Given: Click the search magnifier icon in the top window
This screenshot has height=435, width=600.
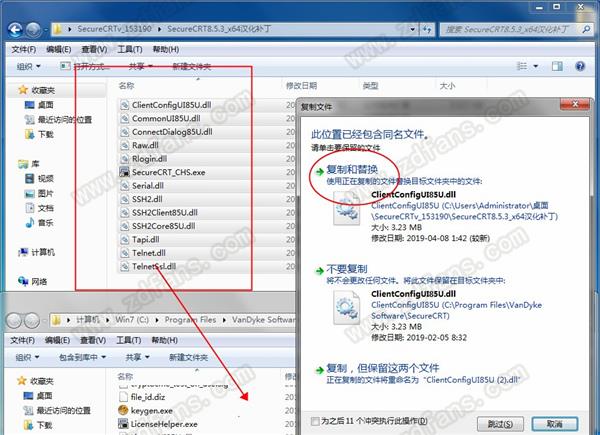Looking at the screenshot, I should click(x=585, y=29).
